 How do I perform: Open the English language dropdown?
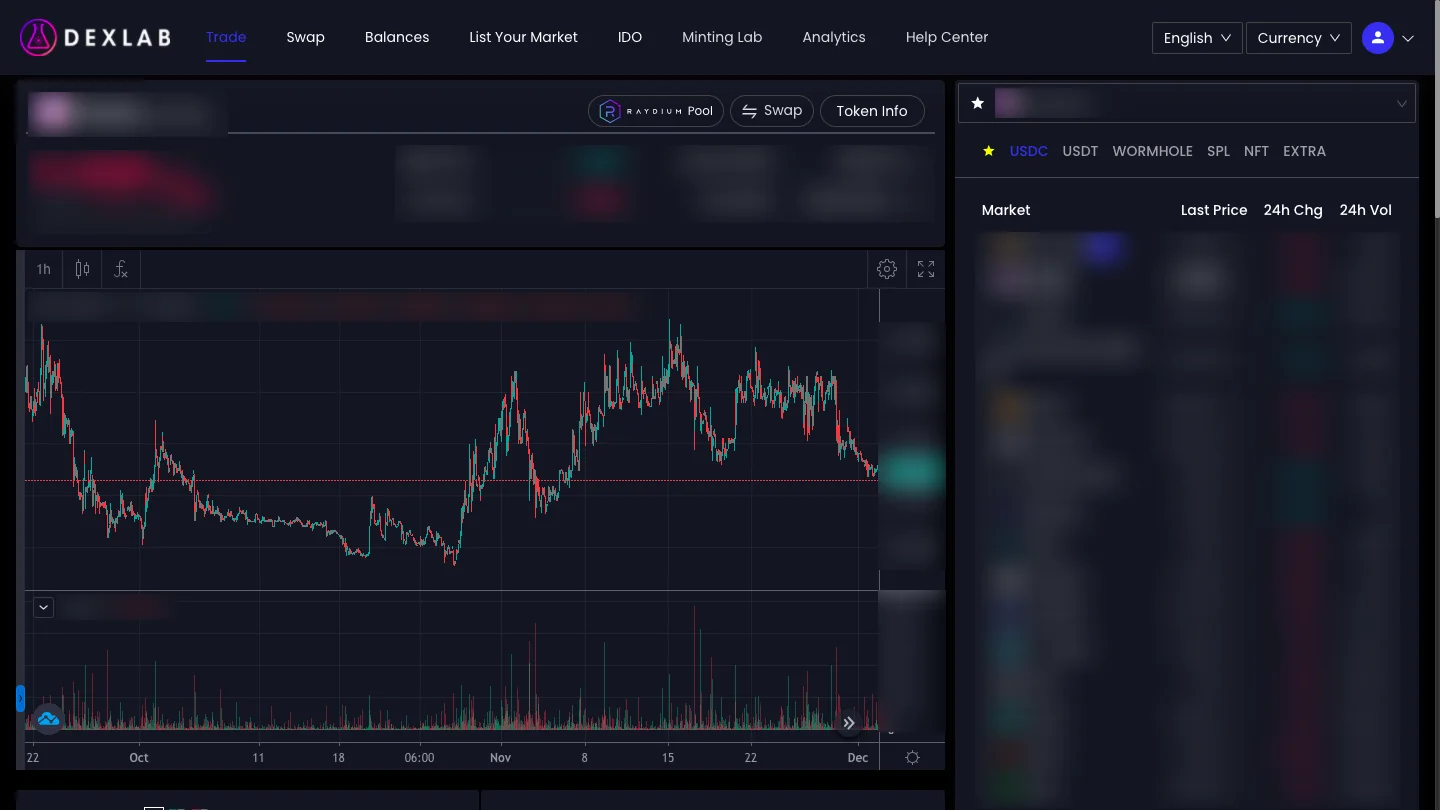[1197, 38]
